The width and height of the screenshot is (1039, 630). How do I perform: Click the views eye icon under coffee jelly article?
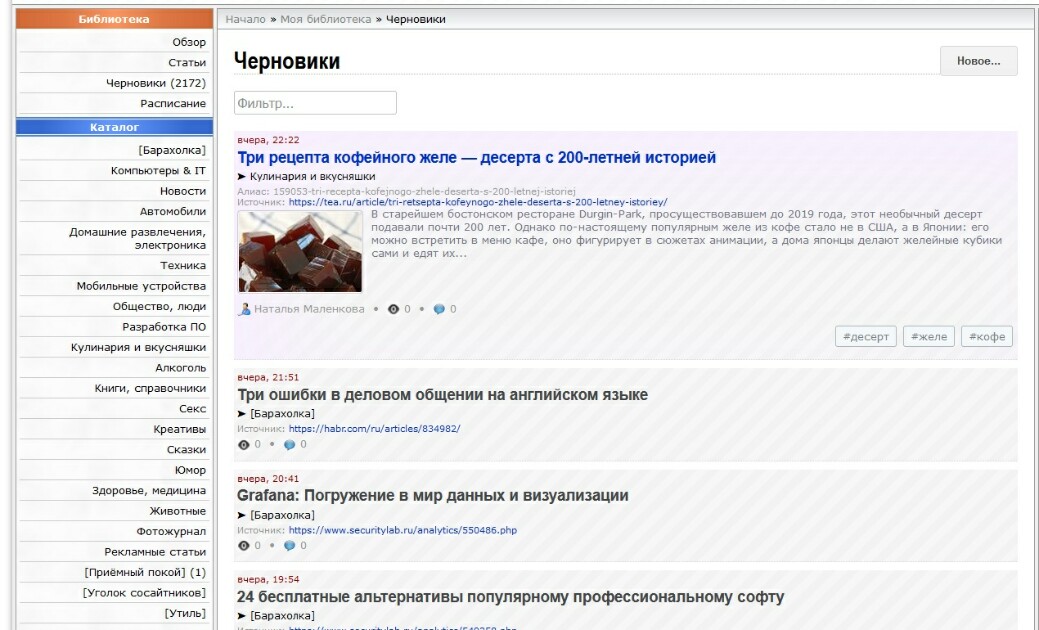[394, 309]
